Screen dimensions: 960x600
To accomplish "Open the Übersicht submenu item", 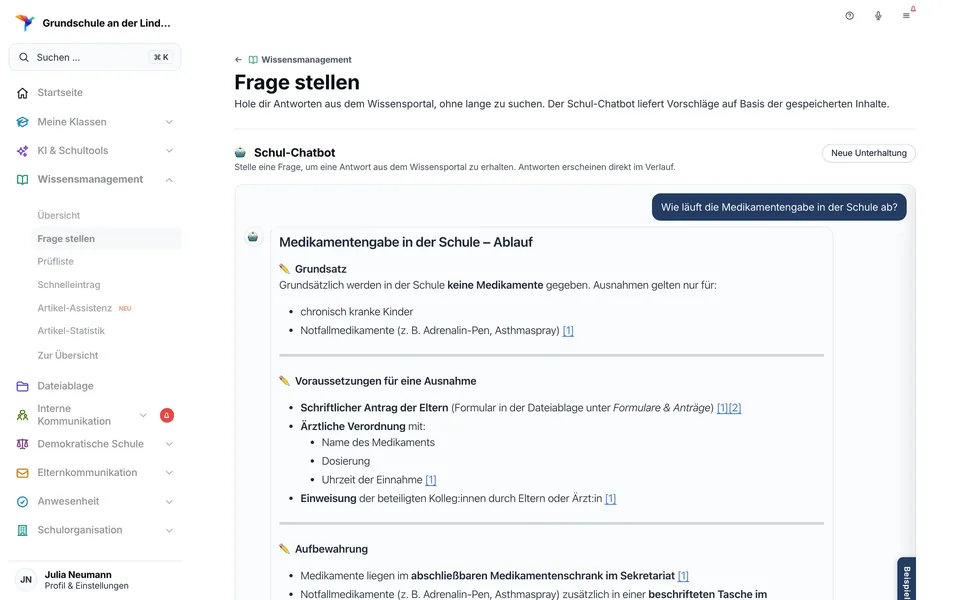I will (x=59, y=216).
